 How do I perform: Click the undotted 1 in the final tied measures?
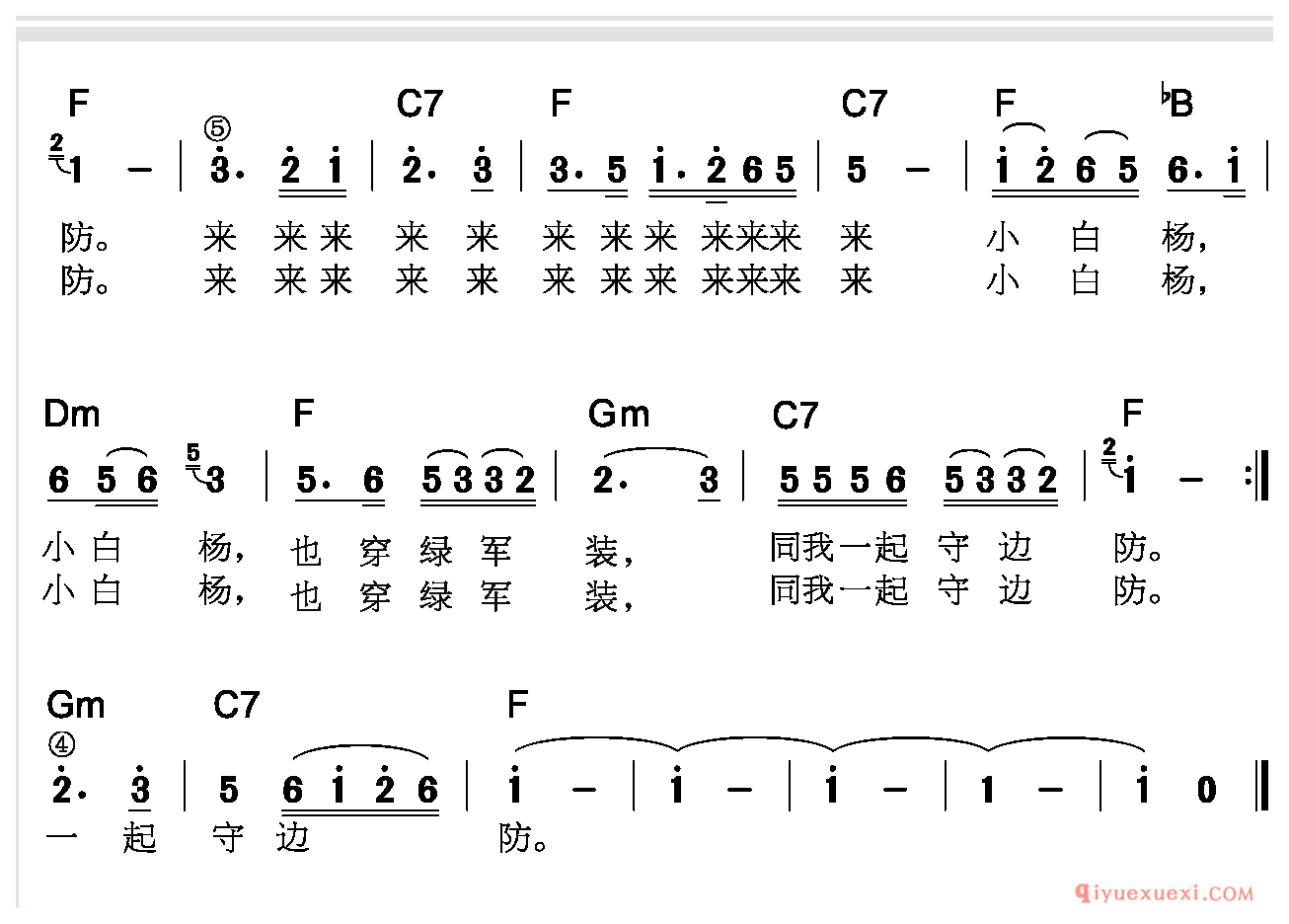click(987, 790)
